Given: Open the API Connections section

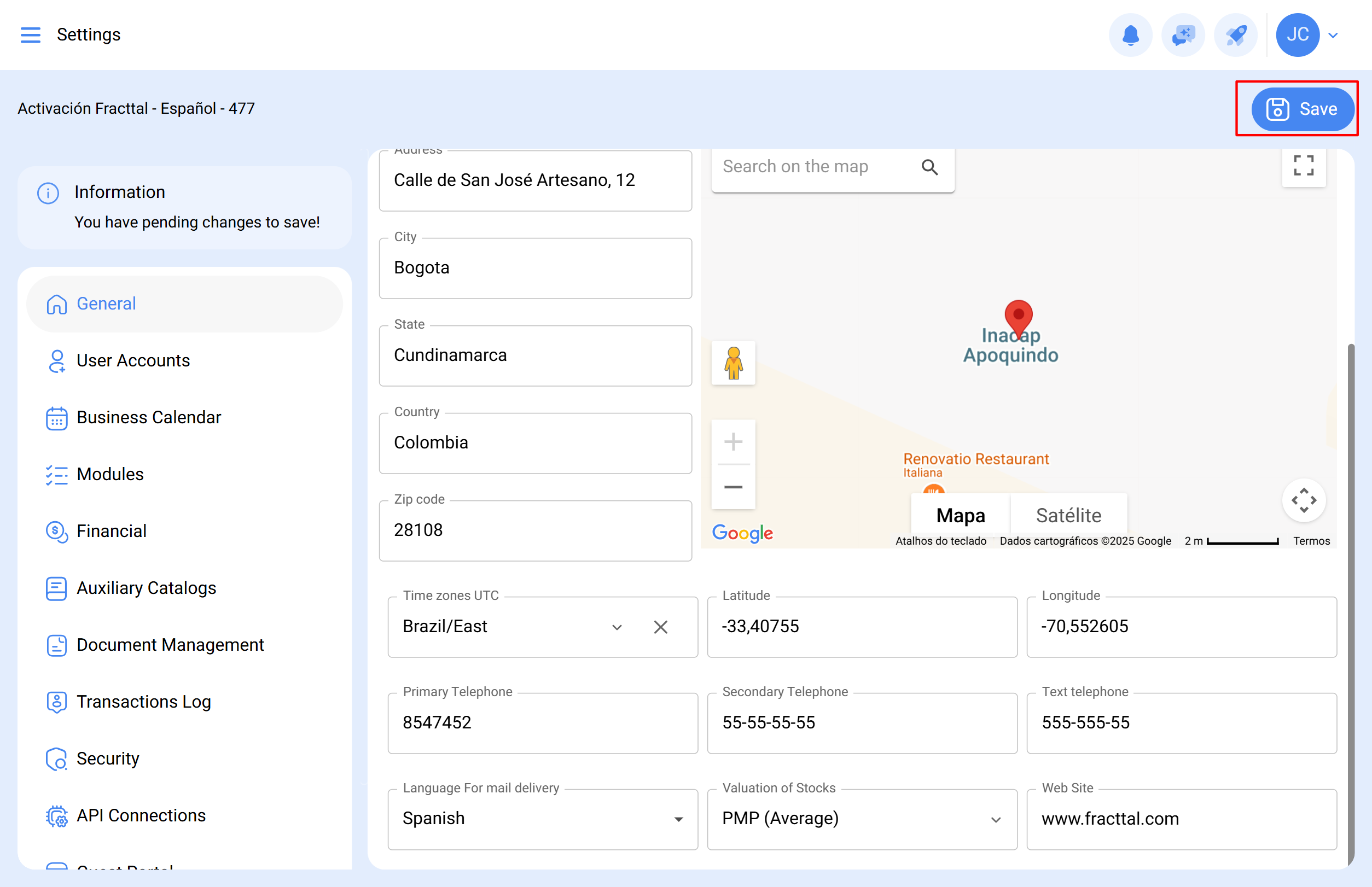Looking at the screenshot, I should [x=141, y=815].
